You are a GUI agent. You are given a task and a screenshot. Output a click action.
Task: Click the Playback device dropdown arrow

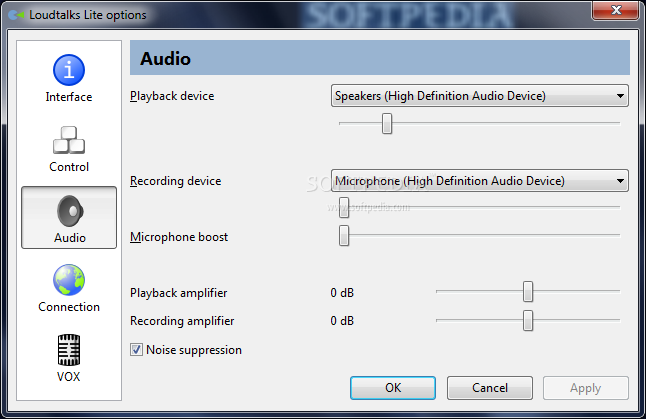point(621,96)
